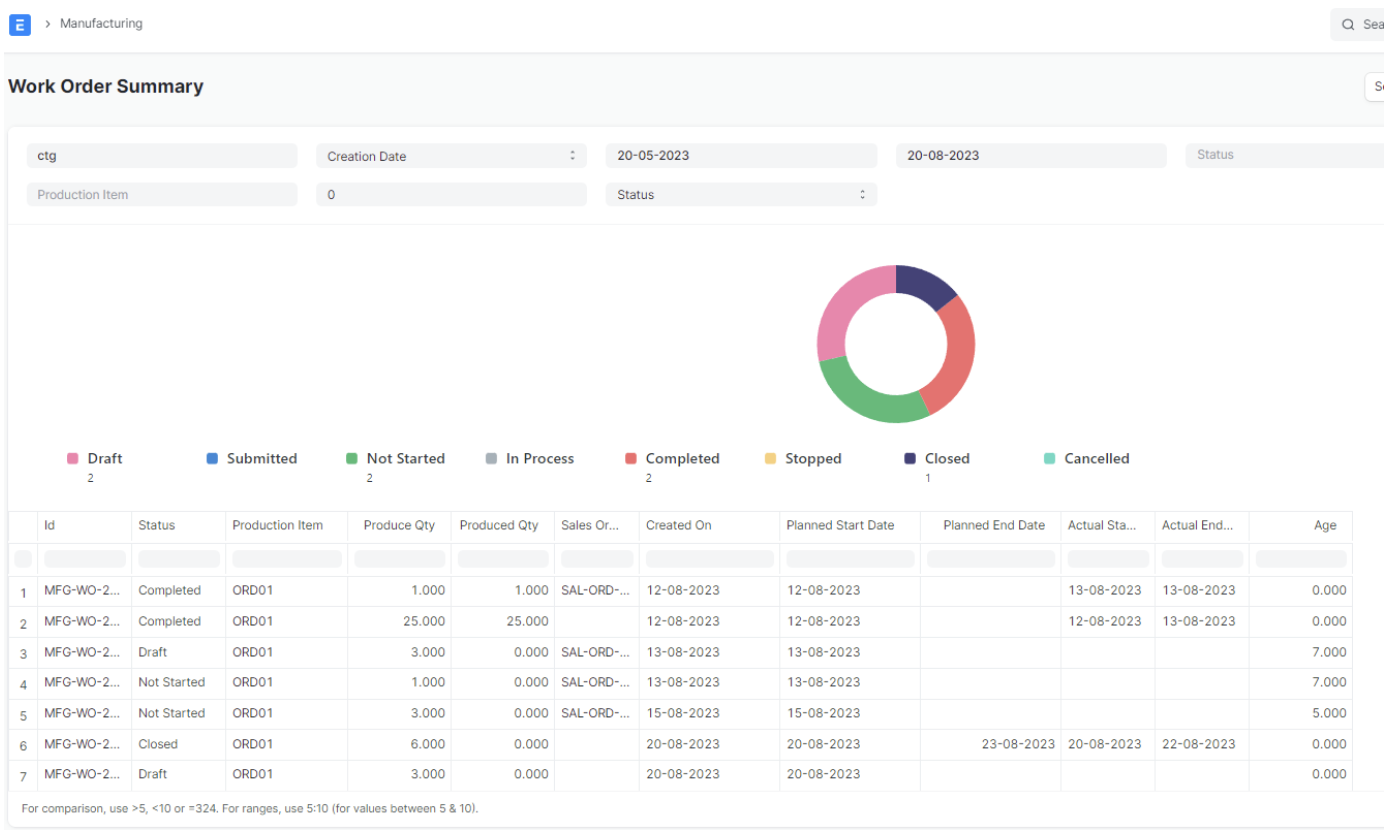1388x830 pixels.
Task: Toggle the Closed legend item
Action: pos(946,459)
